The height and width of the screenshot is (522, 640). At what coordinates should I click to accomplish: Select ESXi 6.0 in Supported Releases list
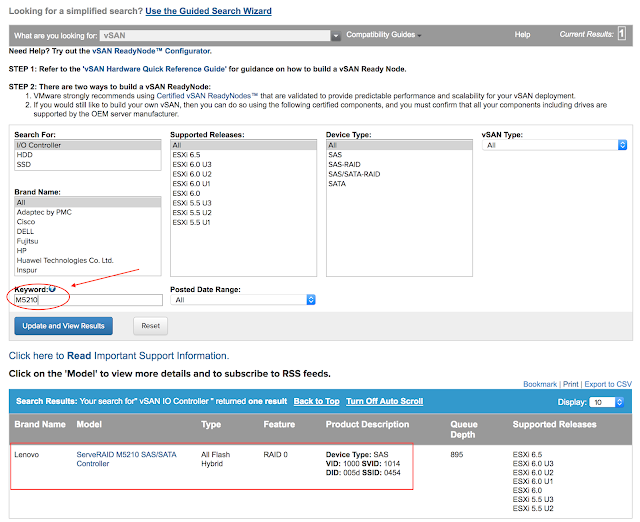(243, 193)
